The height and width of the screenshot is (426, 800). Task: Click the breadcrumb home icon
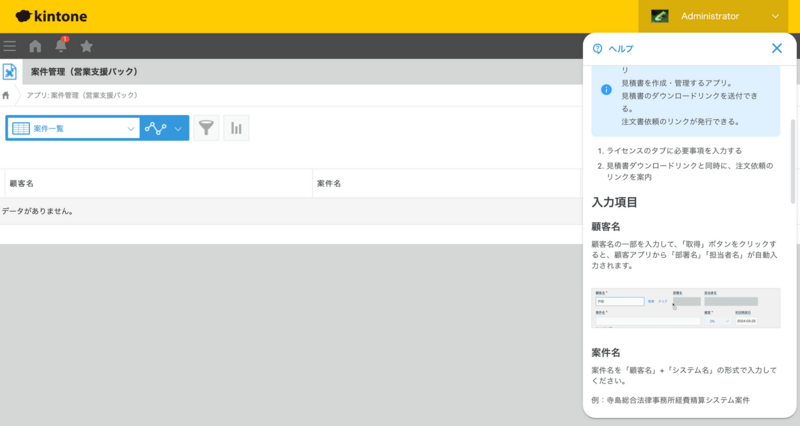7,96
